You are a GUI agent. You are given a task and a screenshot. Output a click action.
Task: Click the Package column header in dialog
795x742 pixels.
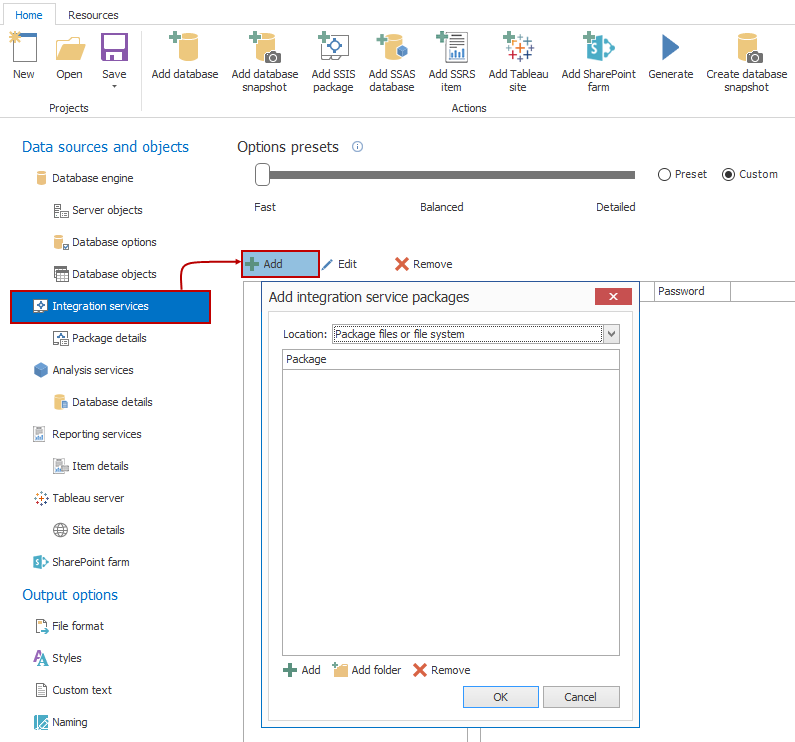coord(450,359)
